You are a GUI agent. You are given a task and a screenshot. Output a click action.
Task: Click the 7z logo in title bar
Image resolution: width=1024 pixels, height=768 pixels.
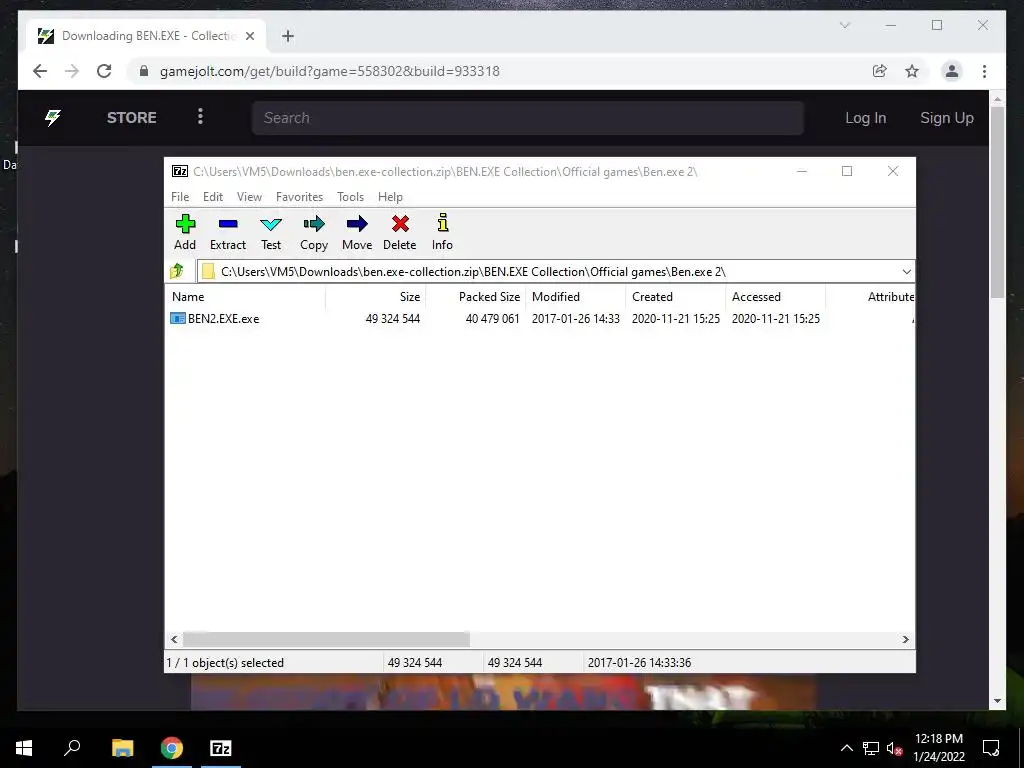tap(180, 171)
